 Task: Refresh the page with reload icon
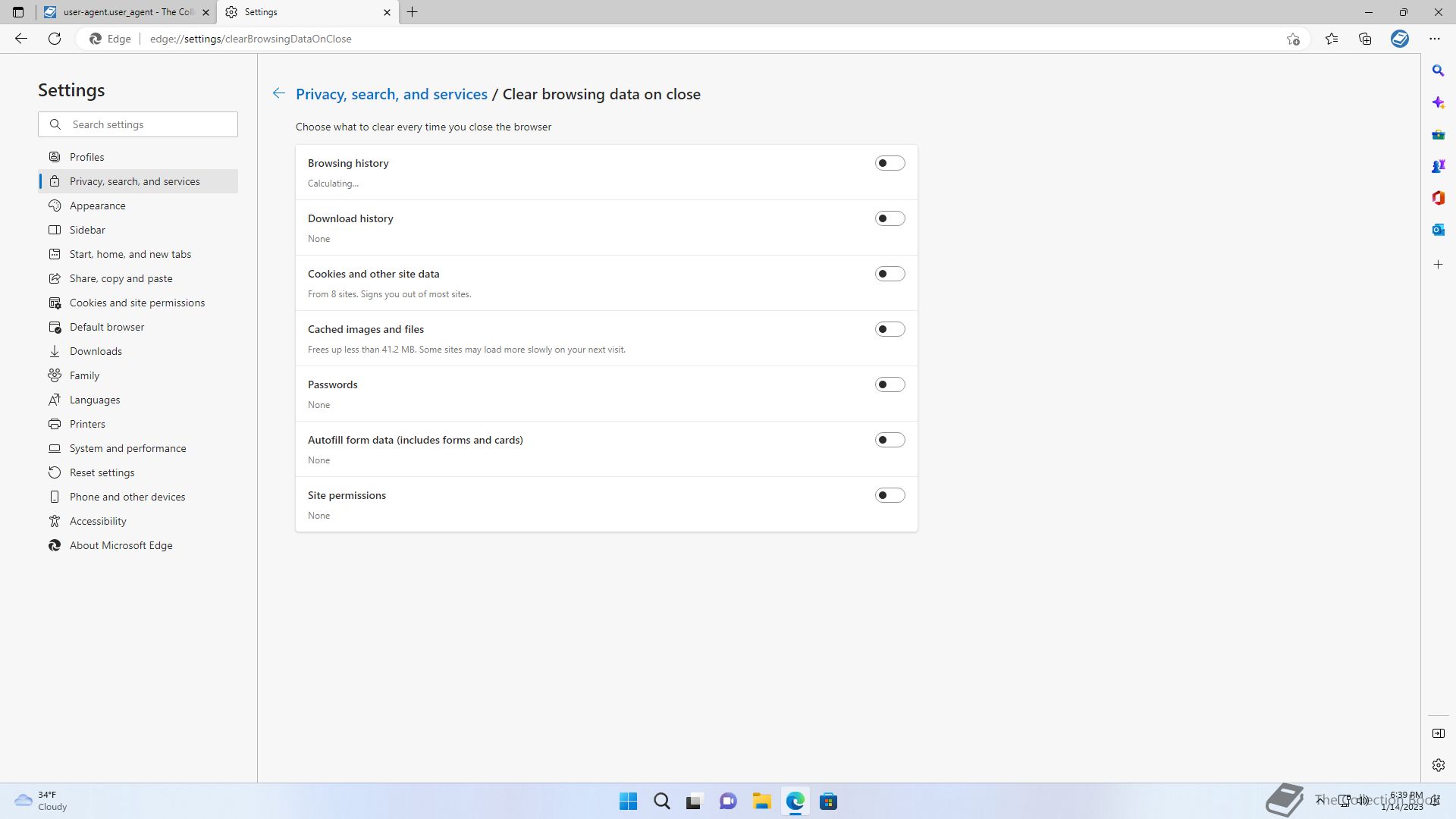click(x=55, y=39)
